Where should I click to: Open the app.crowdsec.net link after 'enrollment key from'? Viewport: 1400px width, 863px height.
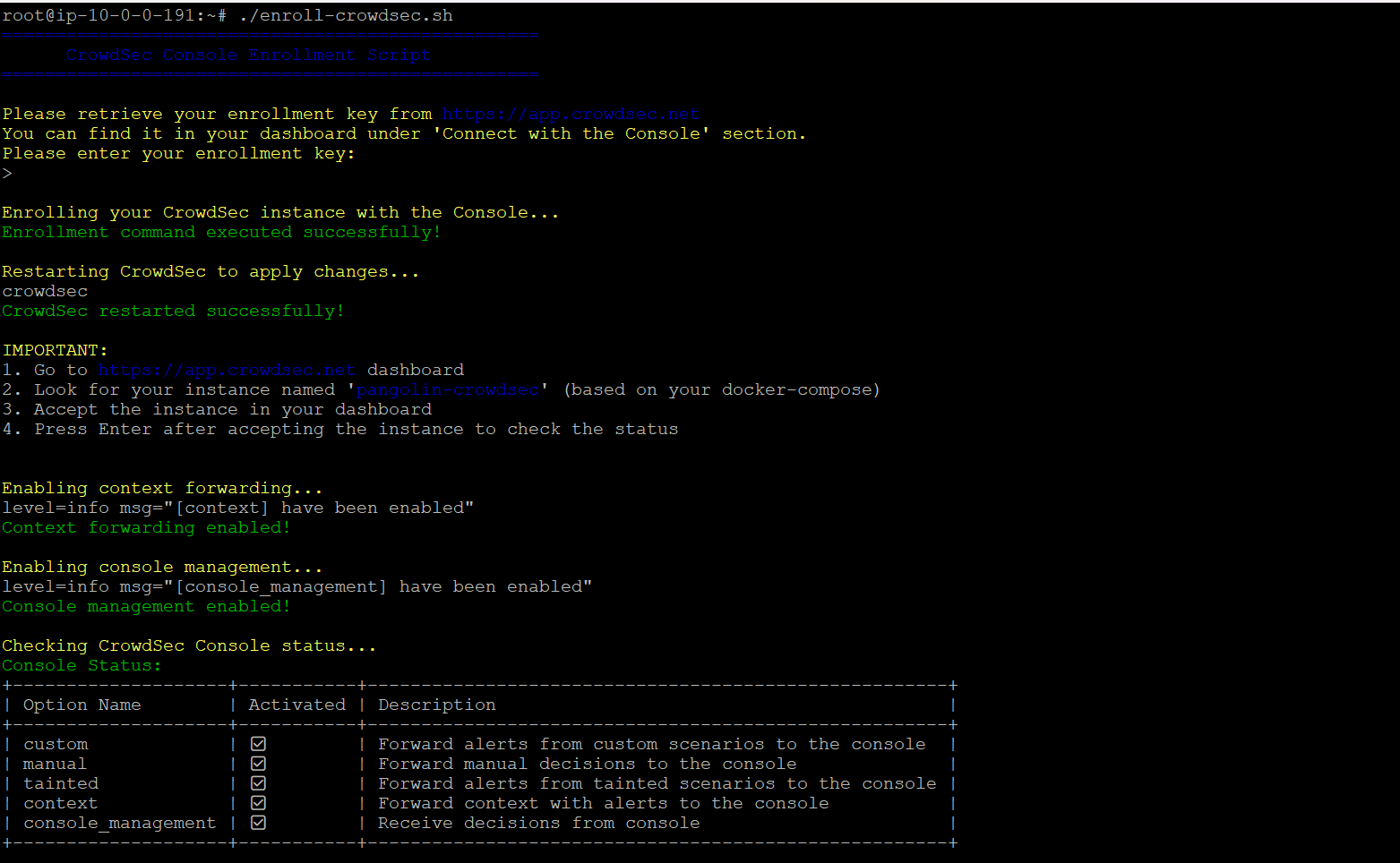click(571, 114)
